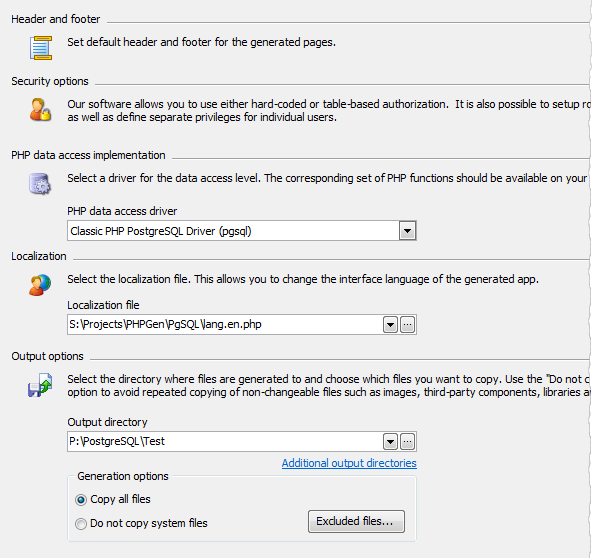Open the Security options authorization description
This screenshot has height=558, width=594.
[x=328, y=111]
